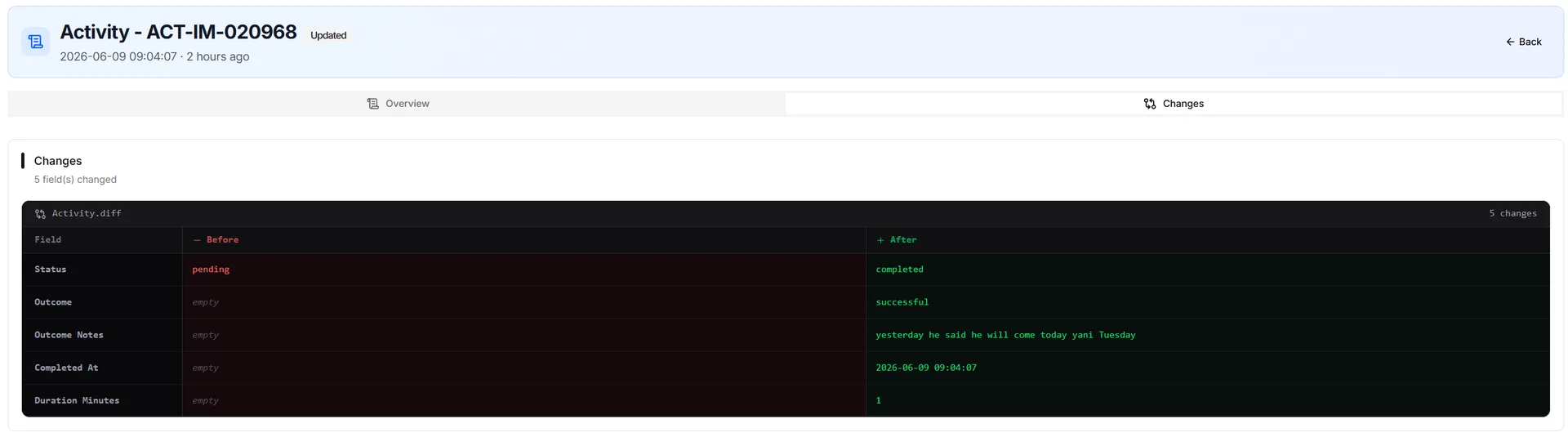The height and width of the screenshot is (437, 1568).
Task: Click the 'completed' after value
Action: pos(900,270)
